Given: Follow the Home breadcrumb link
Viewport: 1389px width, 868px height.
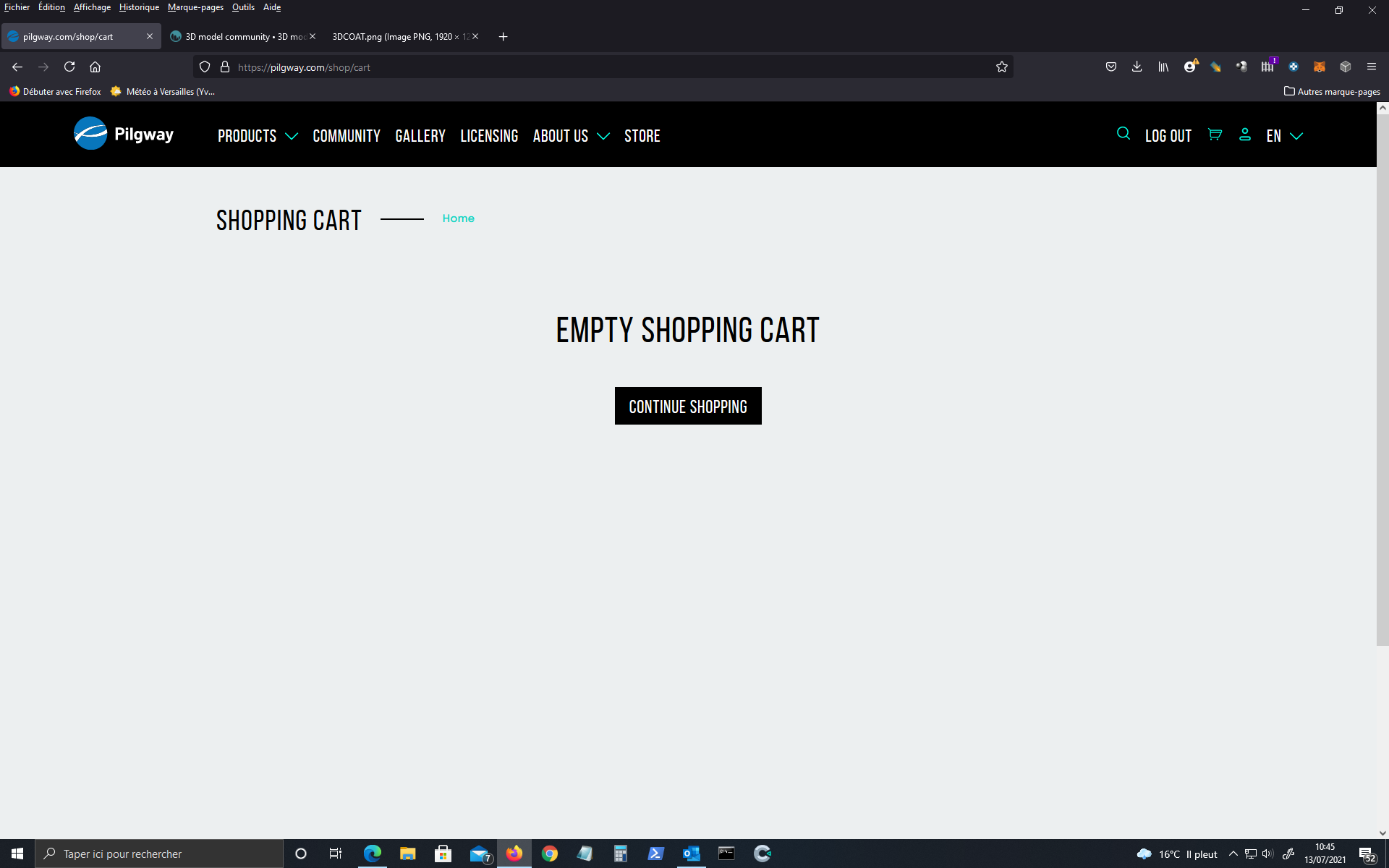Looking at the screenshot, I should pyautogui.click(x=458, y=218).
